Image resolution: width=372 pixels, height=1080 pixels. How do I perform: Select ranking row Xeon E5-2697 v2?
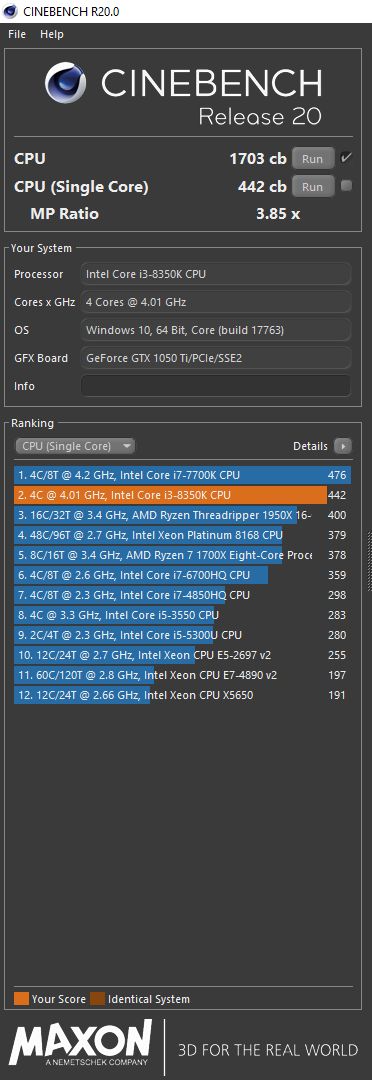click(x=183, y=655)
